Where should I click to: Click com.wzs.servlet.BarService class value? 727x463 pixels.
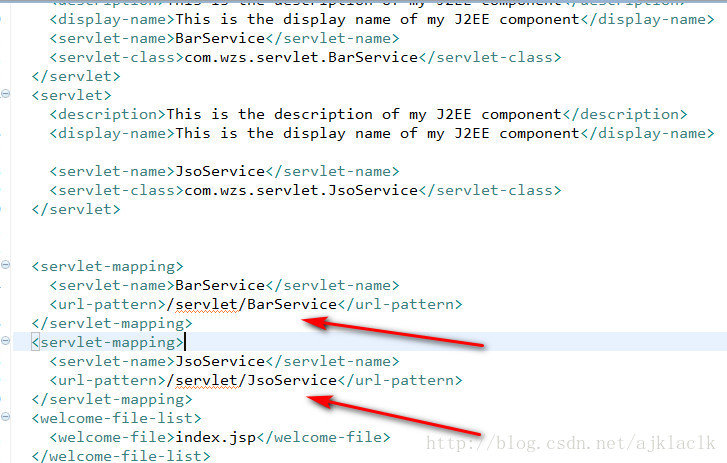click(301, 57)
